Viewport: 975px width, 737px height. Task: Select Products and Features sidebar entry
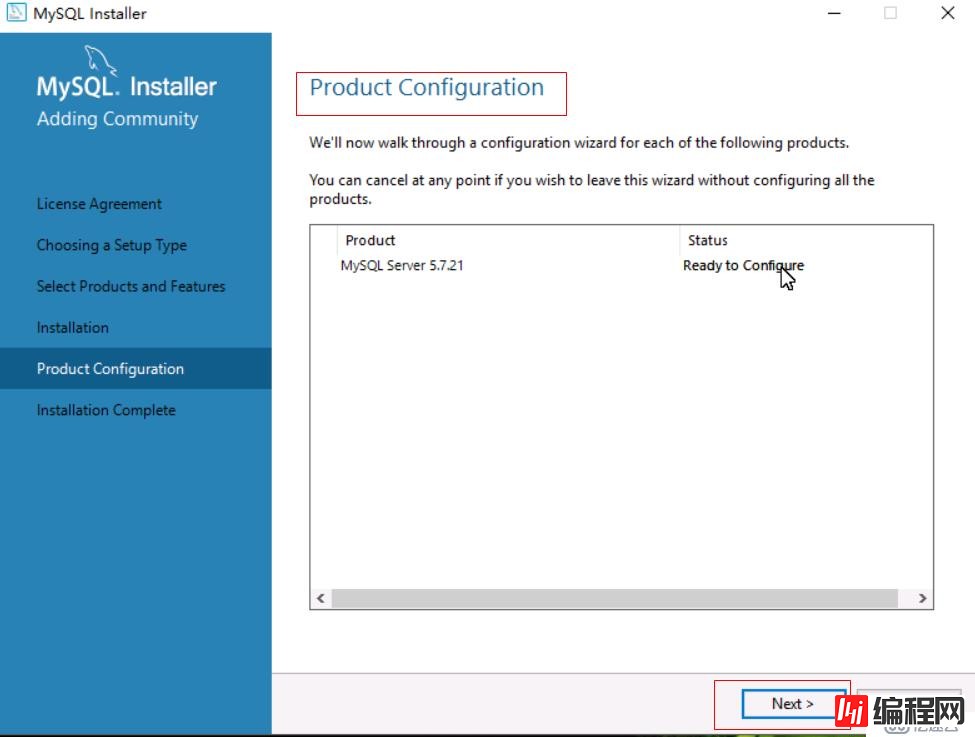[x=130, y=286]
